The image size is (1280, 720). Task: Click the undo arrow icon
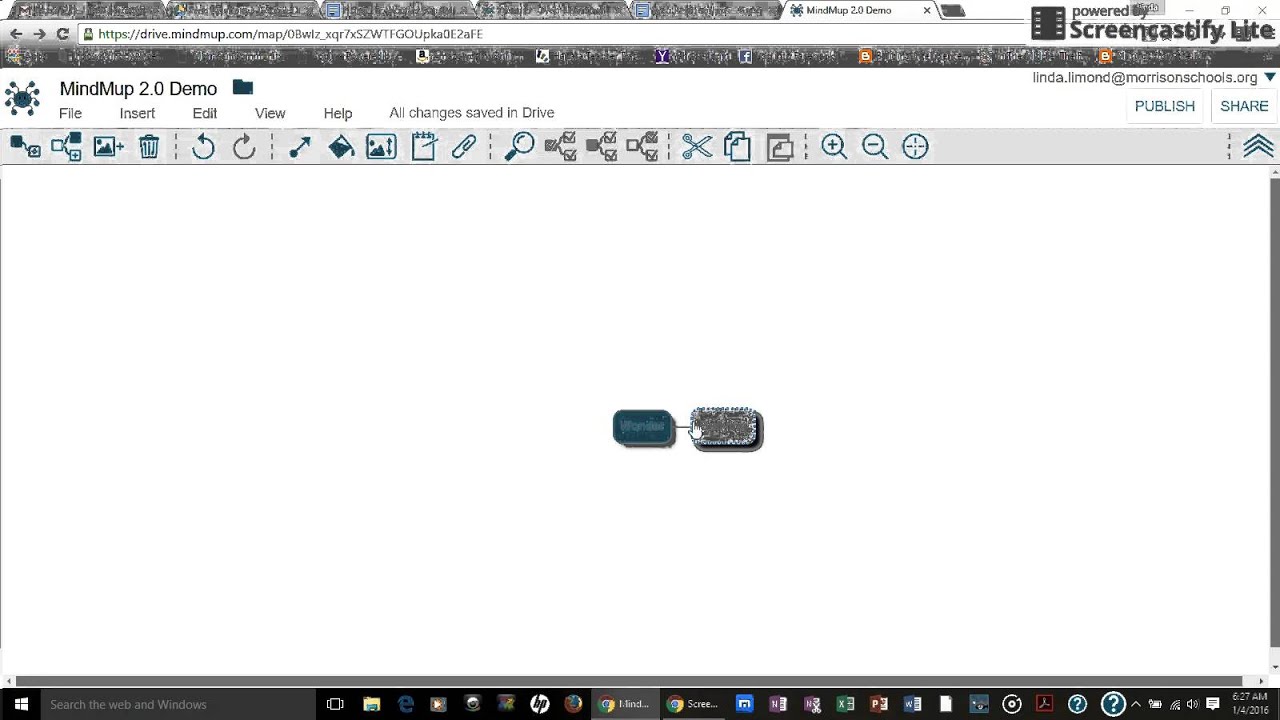203,147
